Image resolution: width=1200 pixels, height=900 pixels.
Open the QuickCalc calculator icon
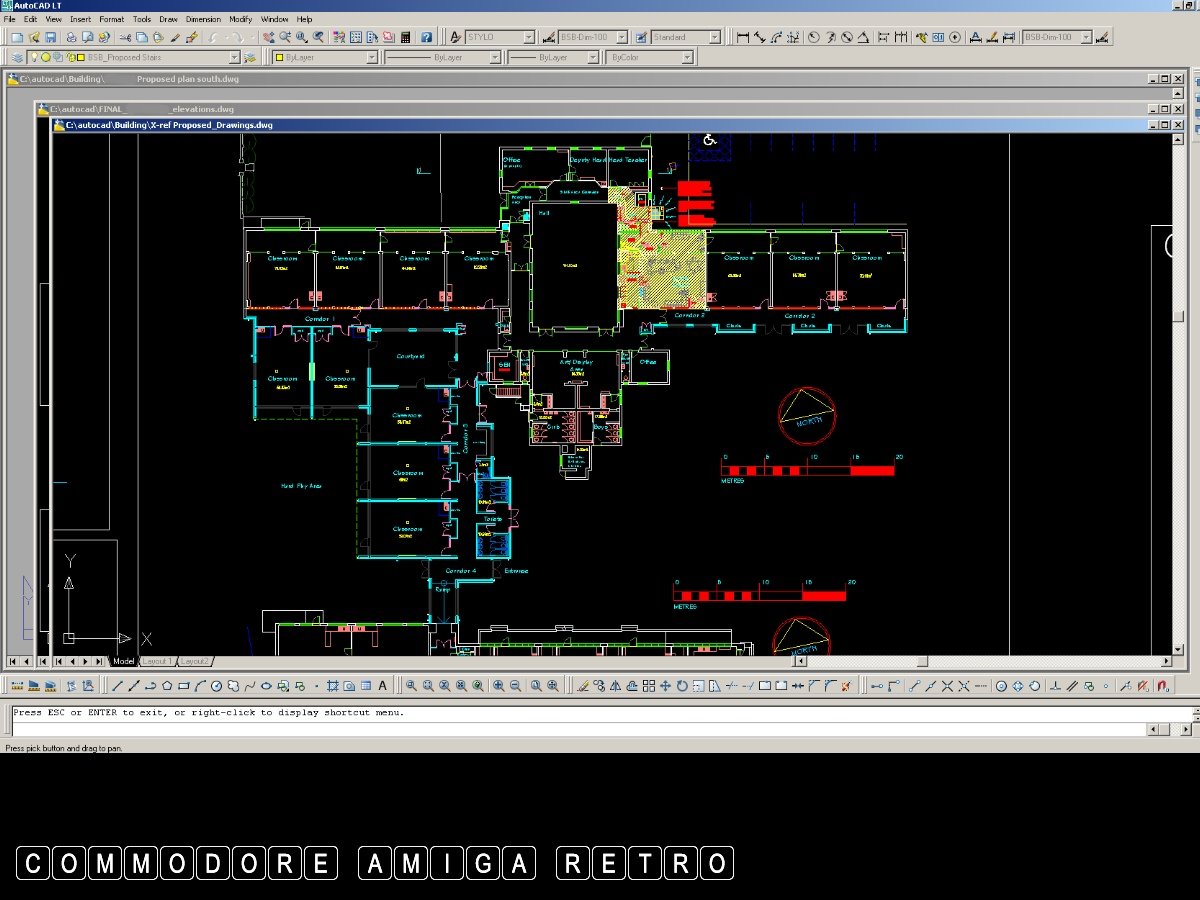pyautogui.click(x=405, y=37)
